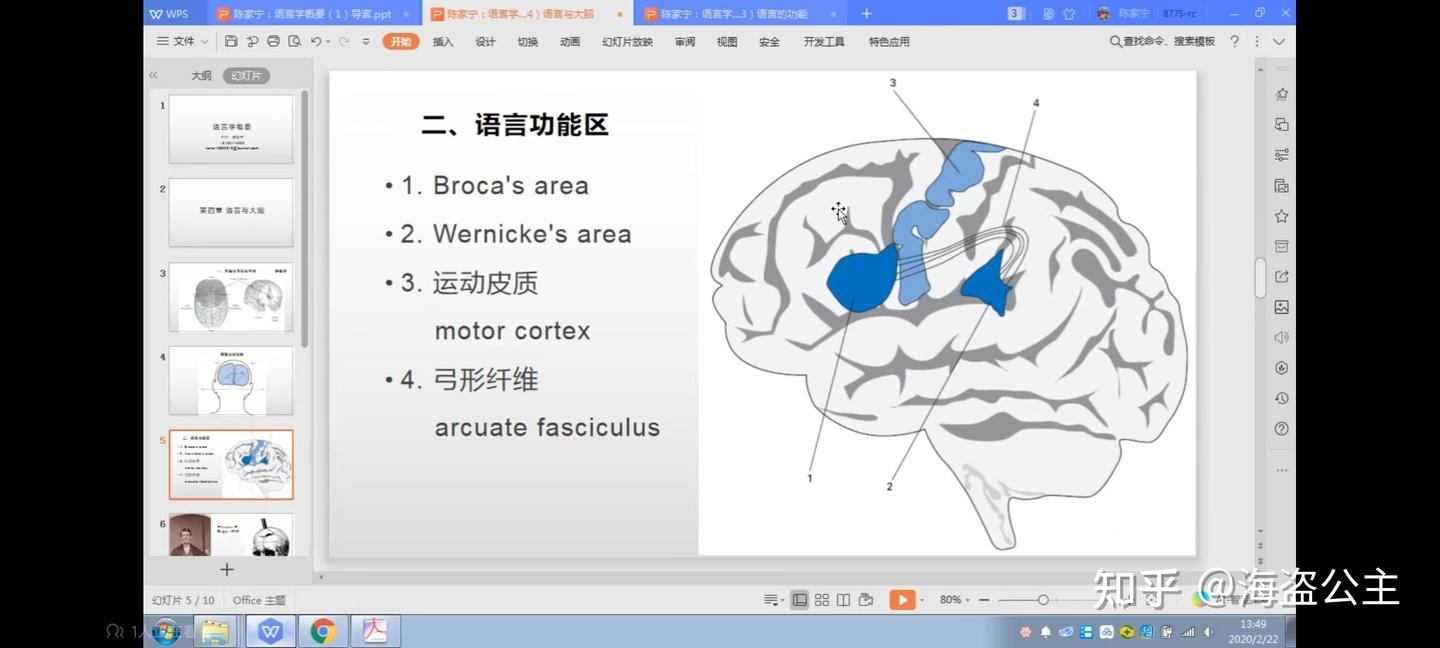
Task: Click the Save icon in quick toolbar
Action: [231, 41]
